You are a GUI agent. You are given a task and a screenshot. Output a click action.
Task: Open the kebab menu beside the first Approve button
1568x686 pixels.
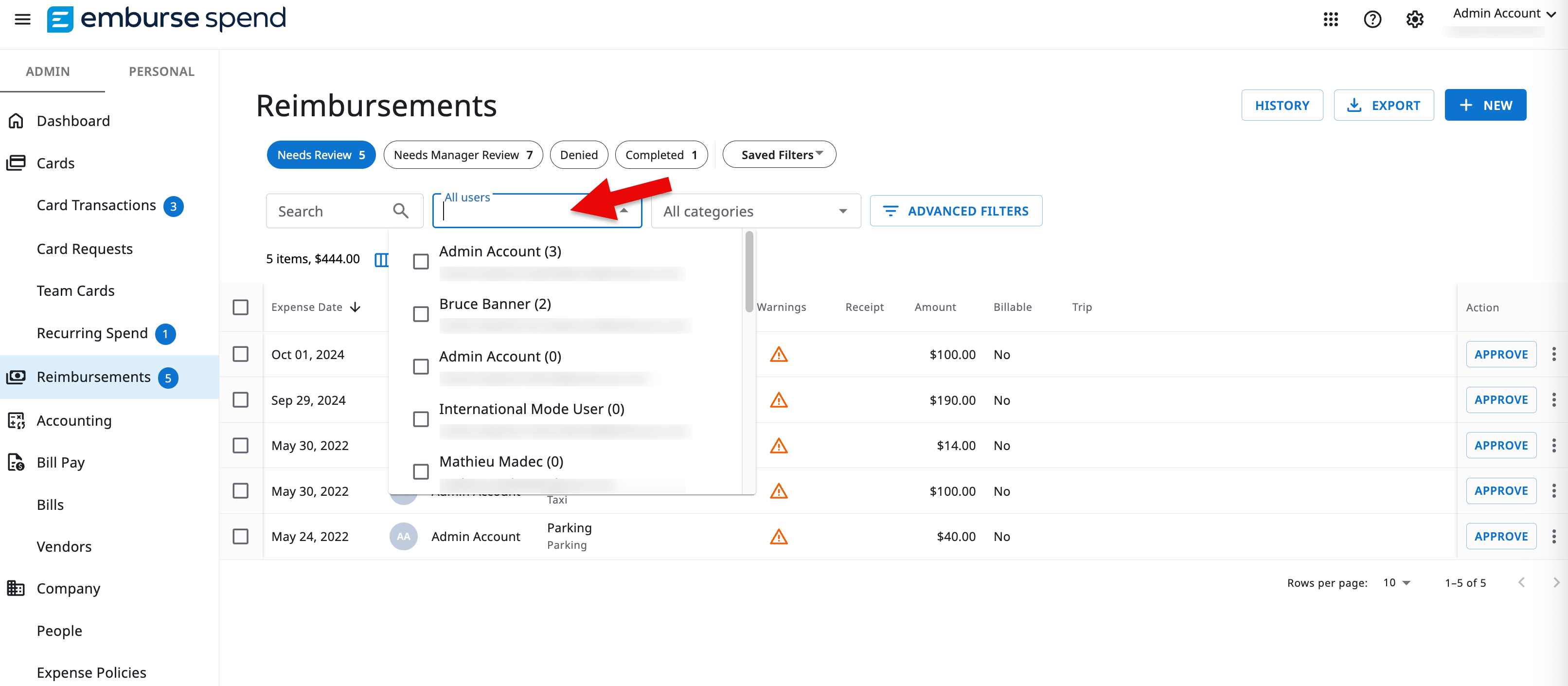(1554, 354)
